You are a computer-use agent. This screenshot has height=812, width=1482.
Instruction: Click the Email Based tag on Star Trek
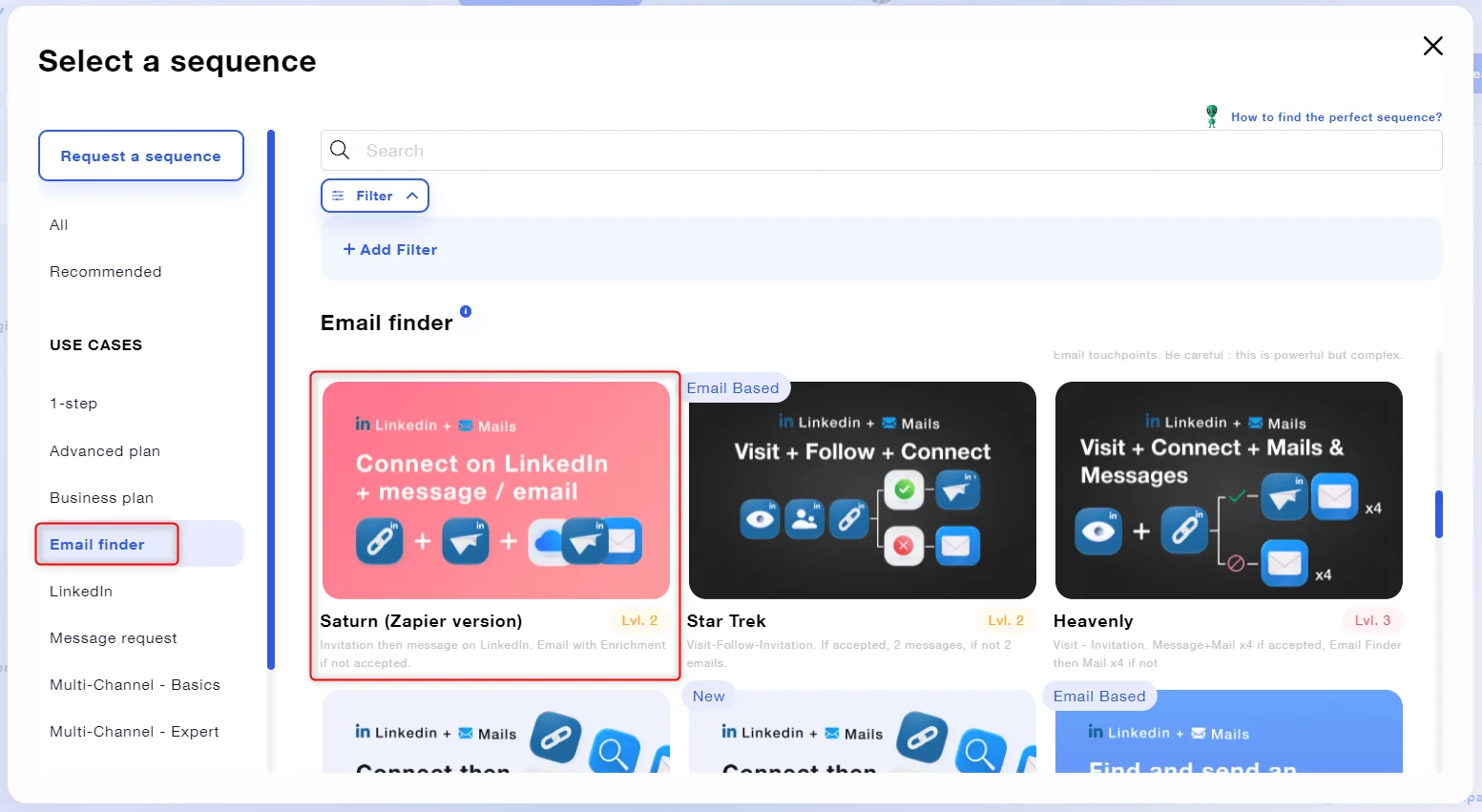click(733, 388)
